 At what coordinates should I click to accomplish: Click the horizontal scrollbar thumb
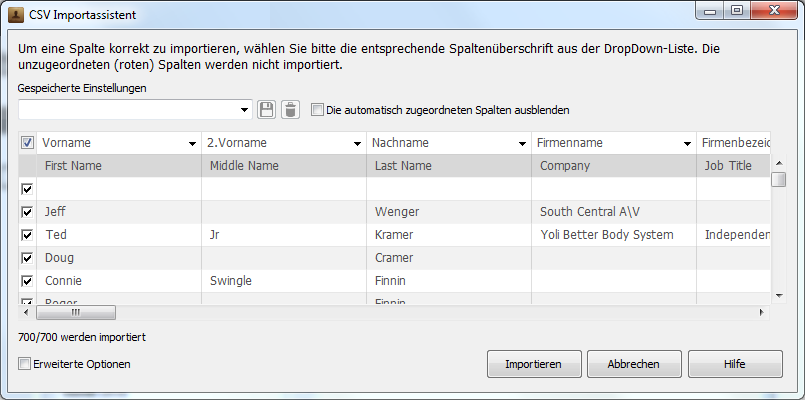tap(76, 312)
